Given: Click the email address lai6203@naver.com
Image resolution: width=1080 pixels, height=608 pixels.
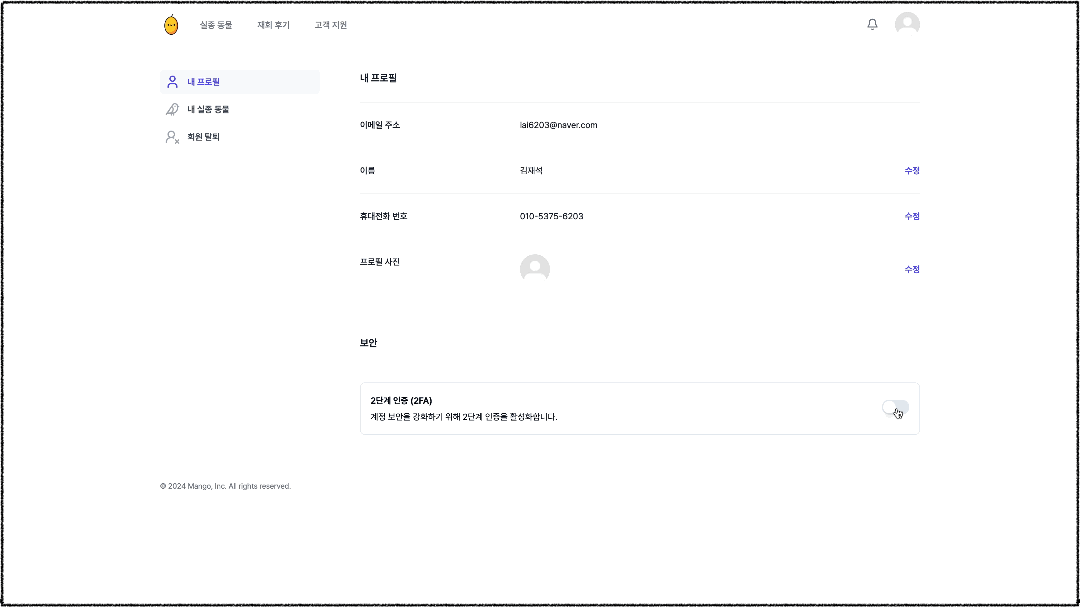Looking at the screenshot, I should (x=558, y=125).
